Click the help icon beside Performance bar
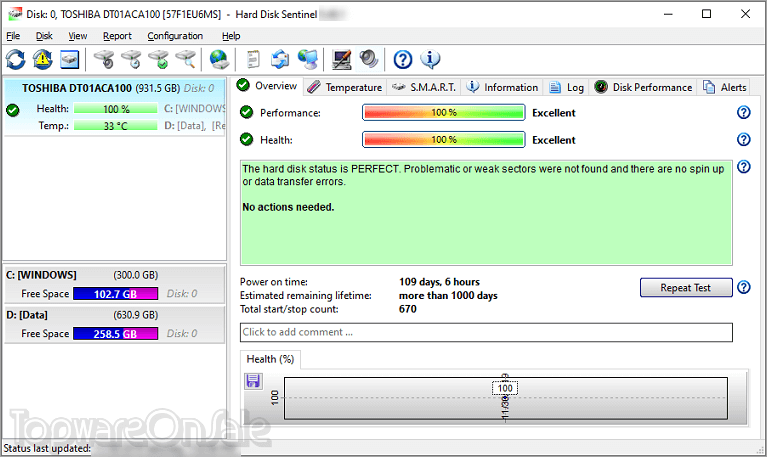The width and height of the screenshot is (767, 457). coord(744,113)
